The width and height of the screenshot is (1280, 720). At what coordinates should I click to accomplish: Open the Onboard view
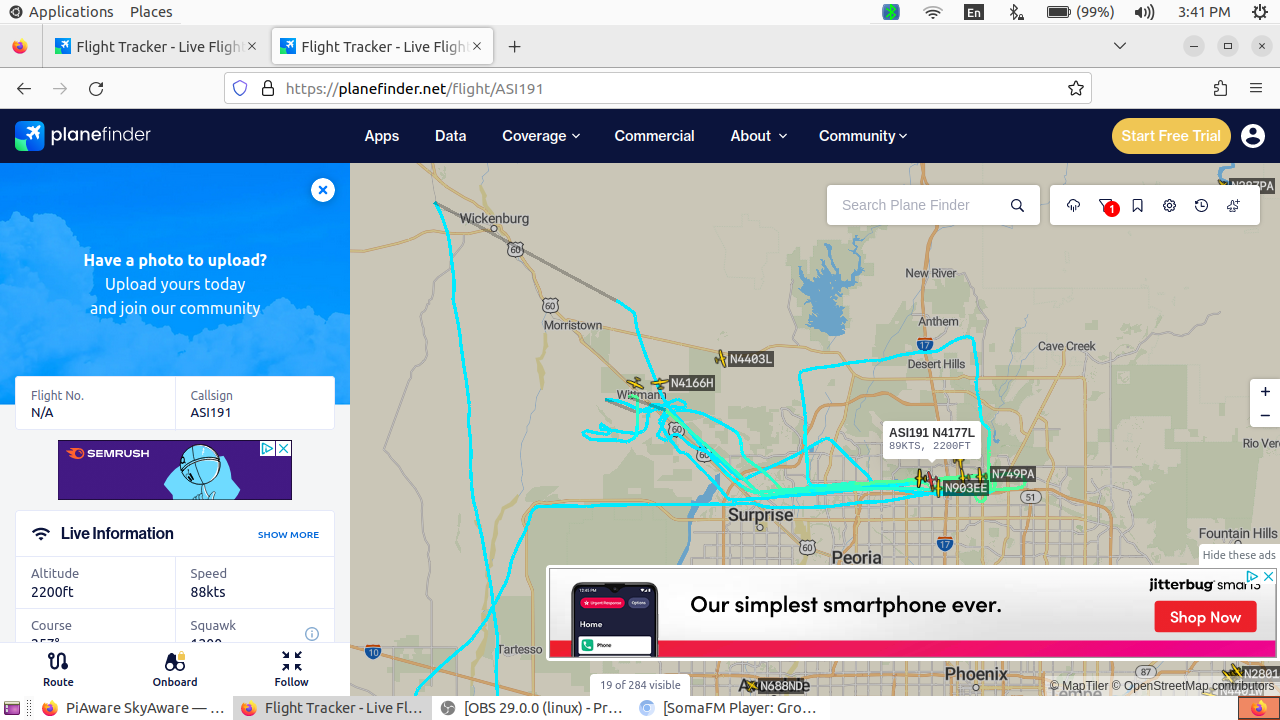click(x=175, y=670)
